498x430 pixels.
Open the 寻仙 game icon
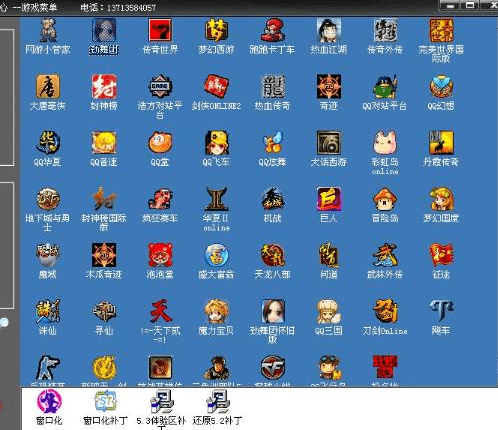(x=104, y=312)
